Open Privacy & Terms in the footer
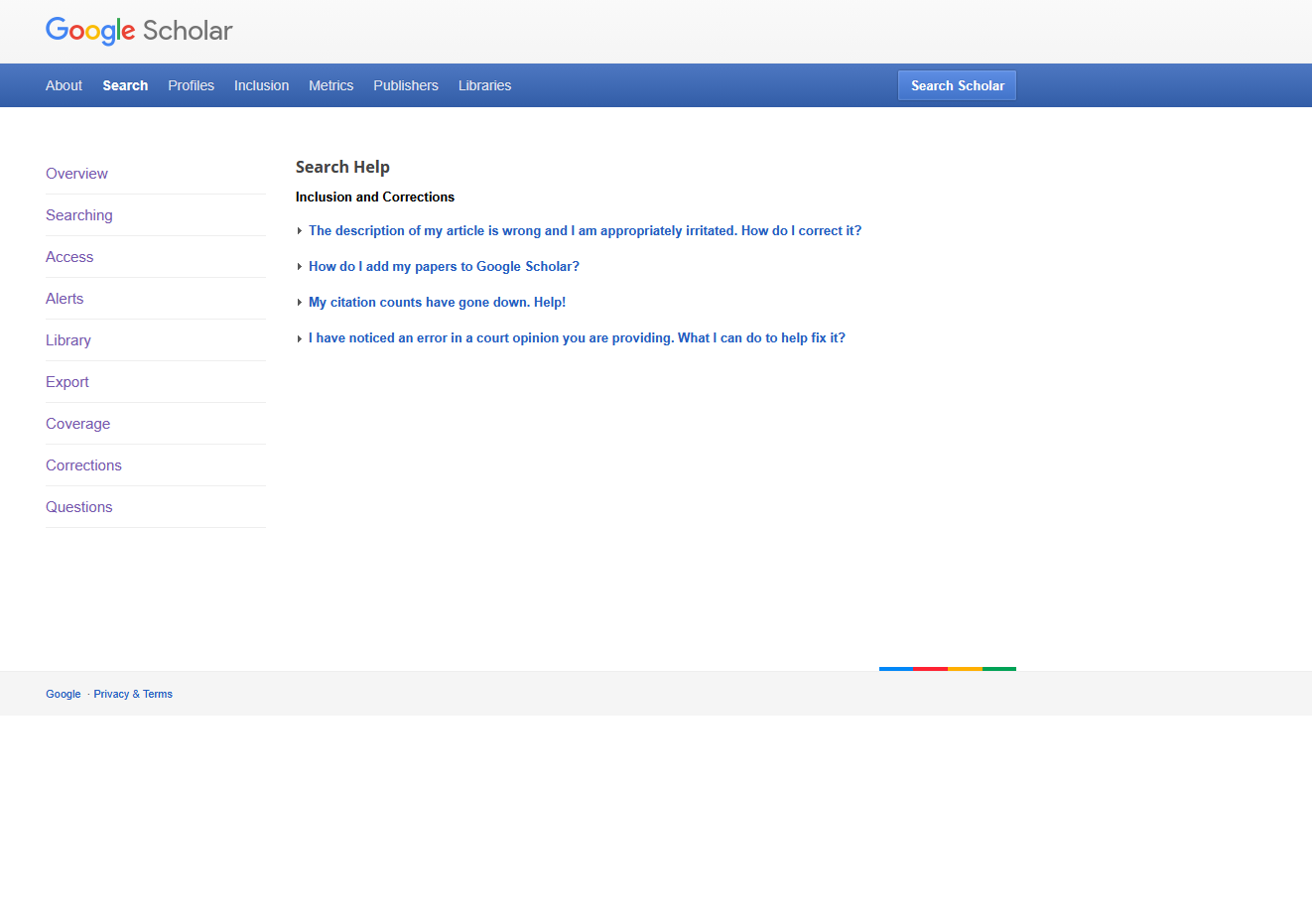This screenshot has height=924, width=1312. (x=133, y=694)
